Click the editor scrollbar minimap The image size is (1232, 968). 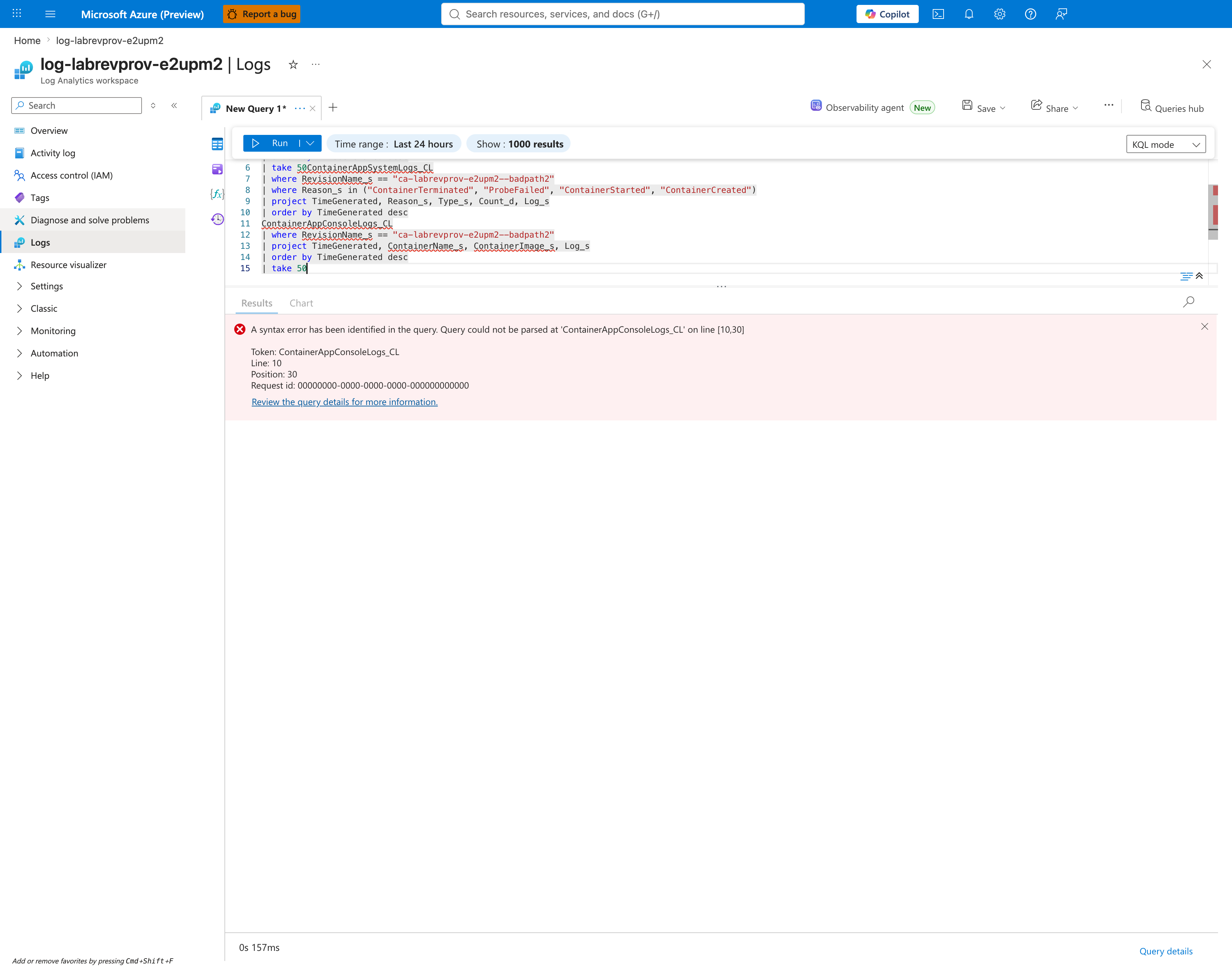coord(1213,212)
